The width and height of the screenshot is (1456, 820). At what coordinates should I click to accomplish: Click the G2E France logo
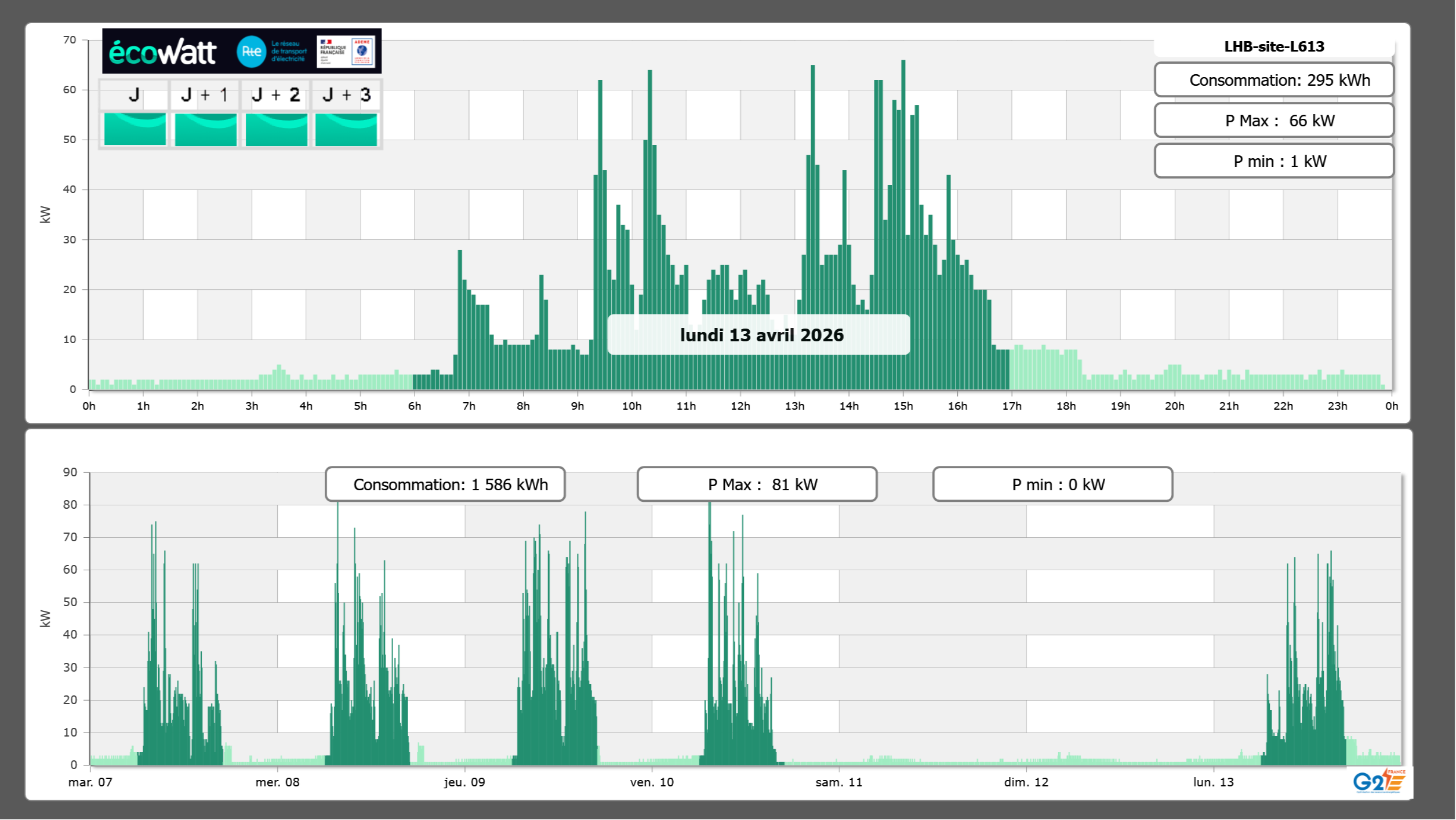pyautogui.click(x=1379, y=781)
